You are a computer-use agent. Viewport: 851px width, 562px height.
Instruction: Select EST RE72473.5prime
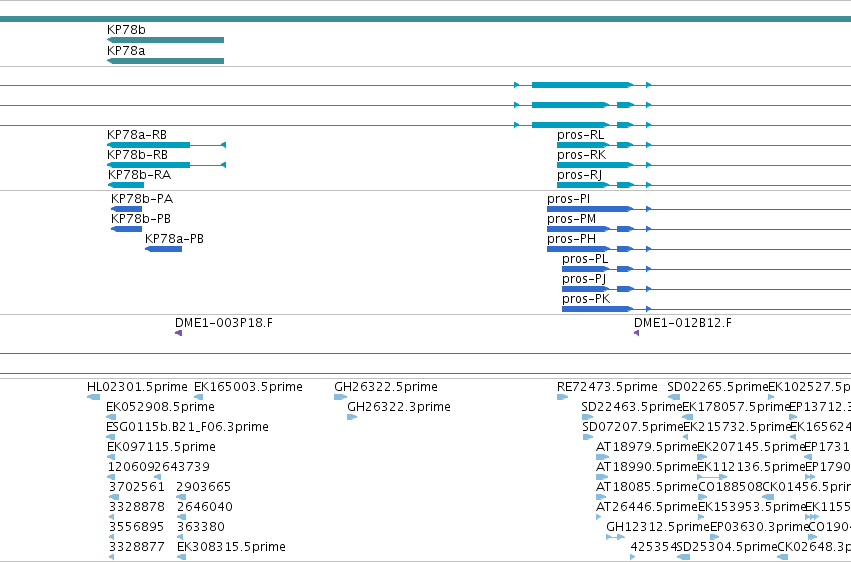click(x=562, y=397)
